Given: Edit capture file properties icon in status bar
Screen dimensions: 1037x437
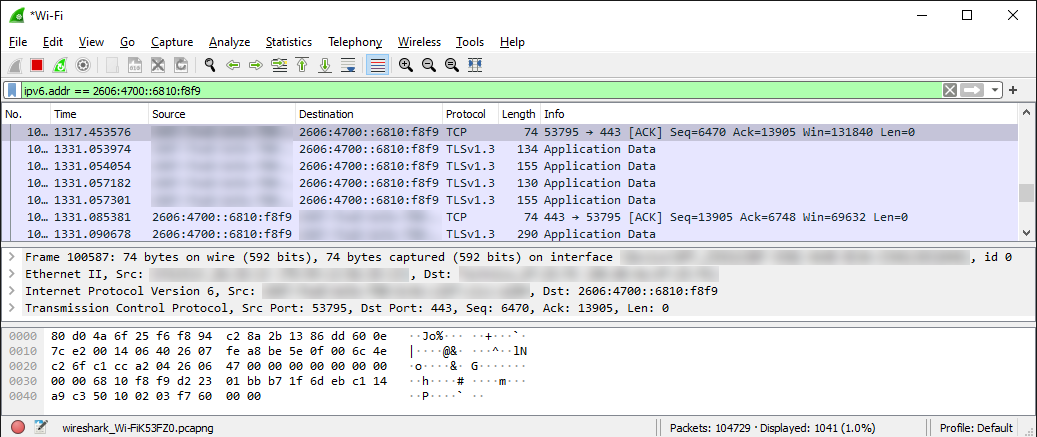Looking at the screenshot, I should click(x=40, y=427).
